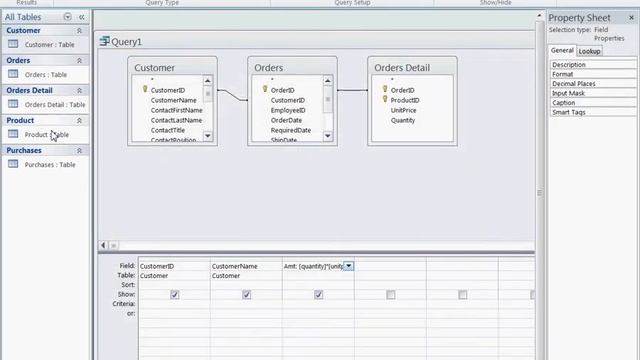
Task: Select ContactFirstName field in Customer table
Action: (x=176, y=110)
